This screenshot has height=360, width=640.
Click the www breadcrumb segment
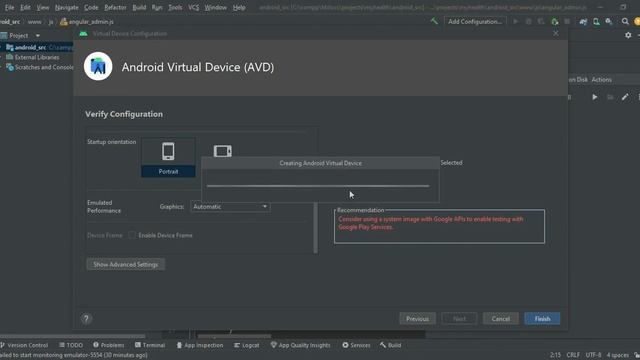34,22
